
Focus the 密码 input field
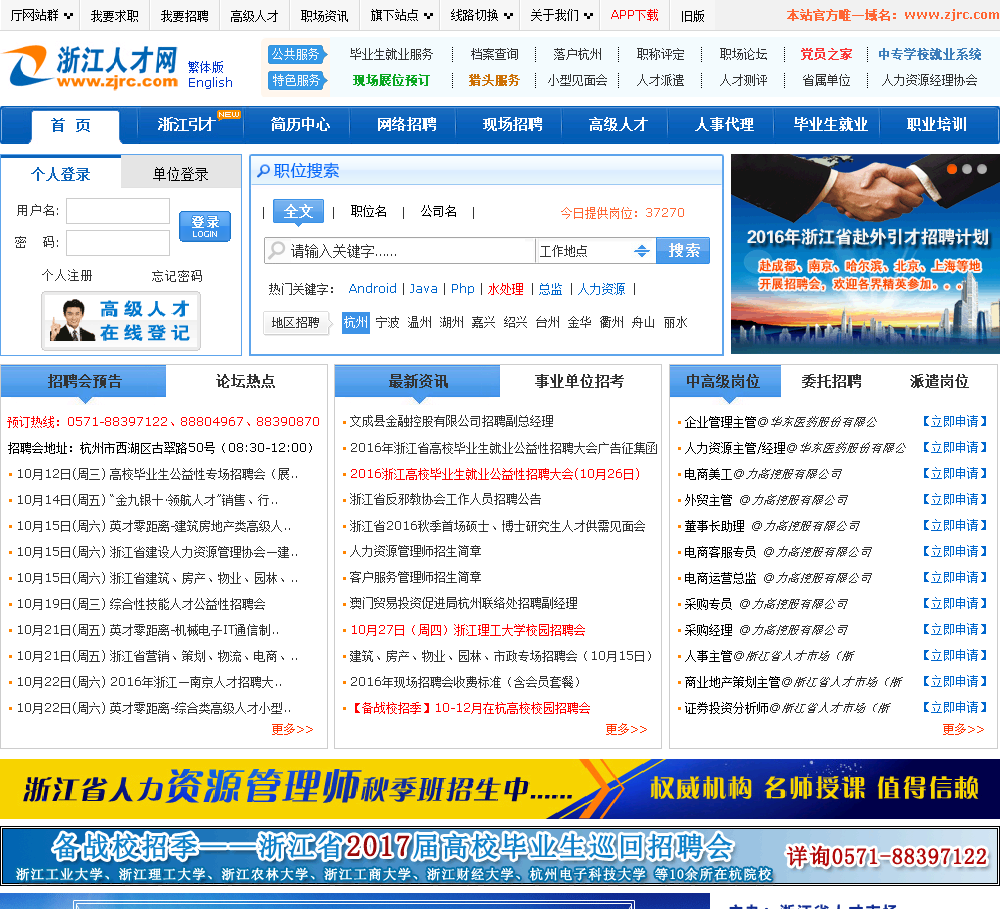[x=118, y=243]
